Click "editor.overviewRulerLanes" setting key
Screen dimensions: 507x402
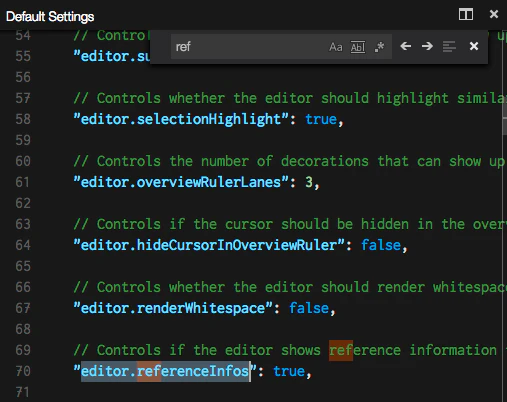[181, 182]
